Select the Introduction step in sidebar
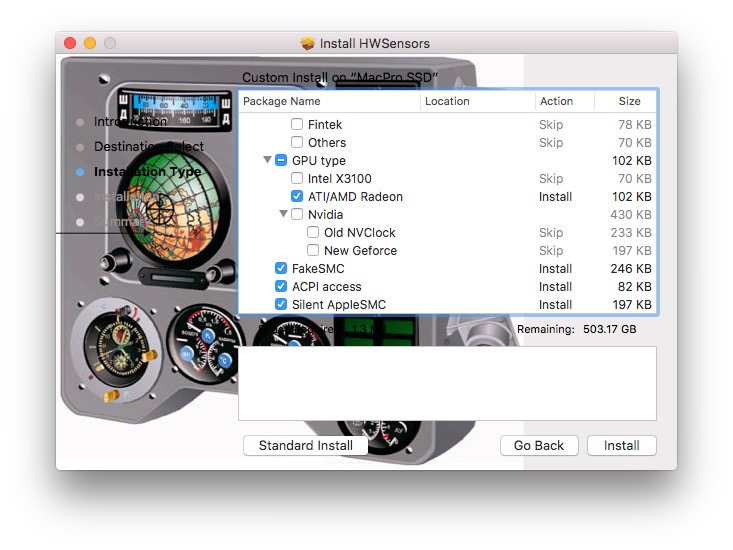 130,121
